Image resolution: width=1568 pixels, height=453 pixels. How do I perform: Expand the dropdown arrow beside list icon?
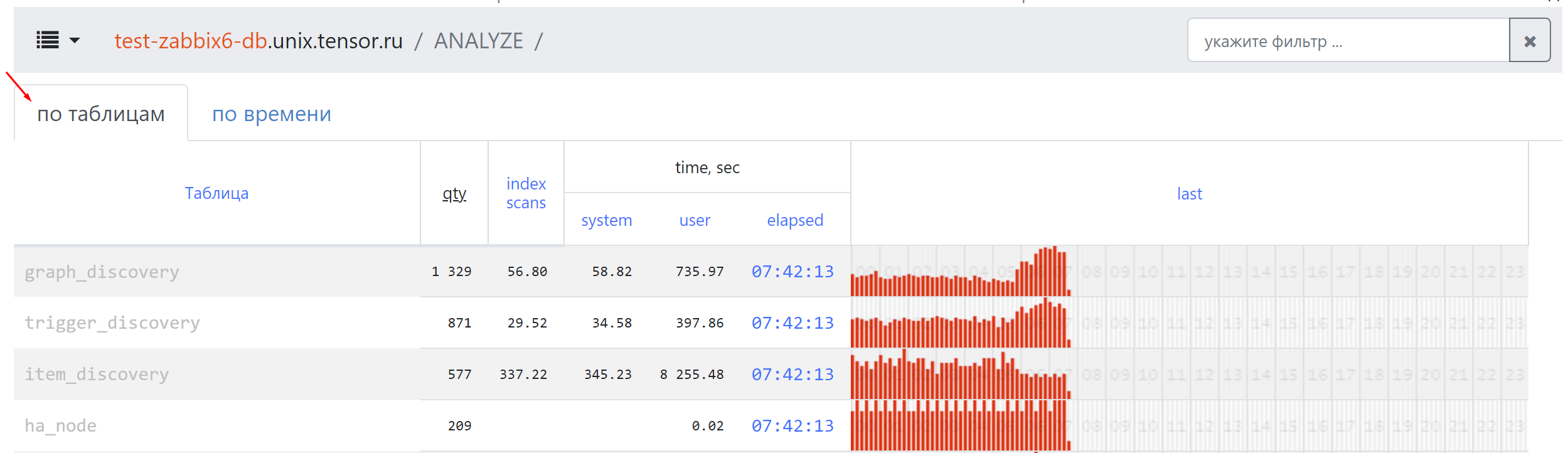(75, 41)
